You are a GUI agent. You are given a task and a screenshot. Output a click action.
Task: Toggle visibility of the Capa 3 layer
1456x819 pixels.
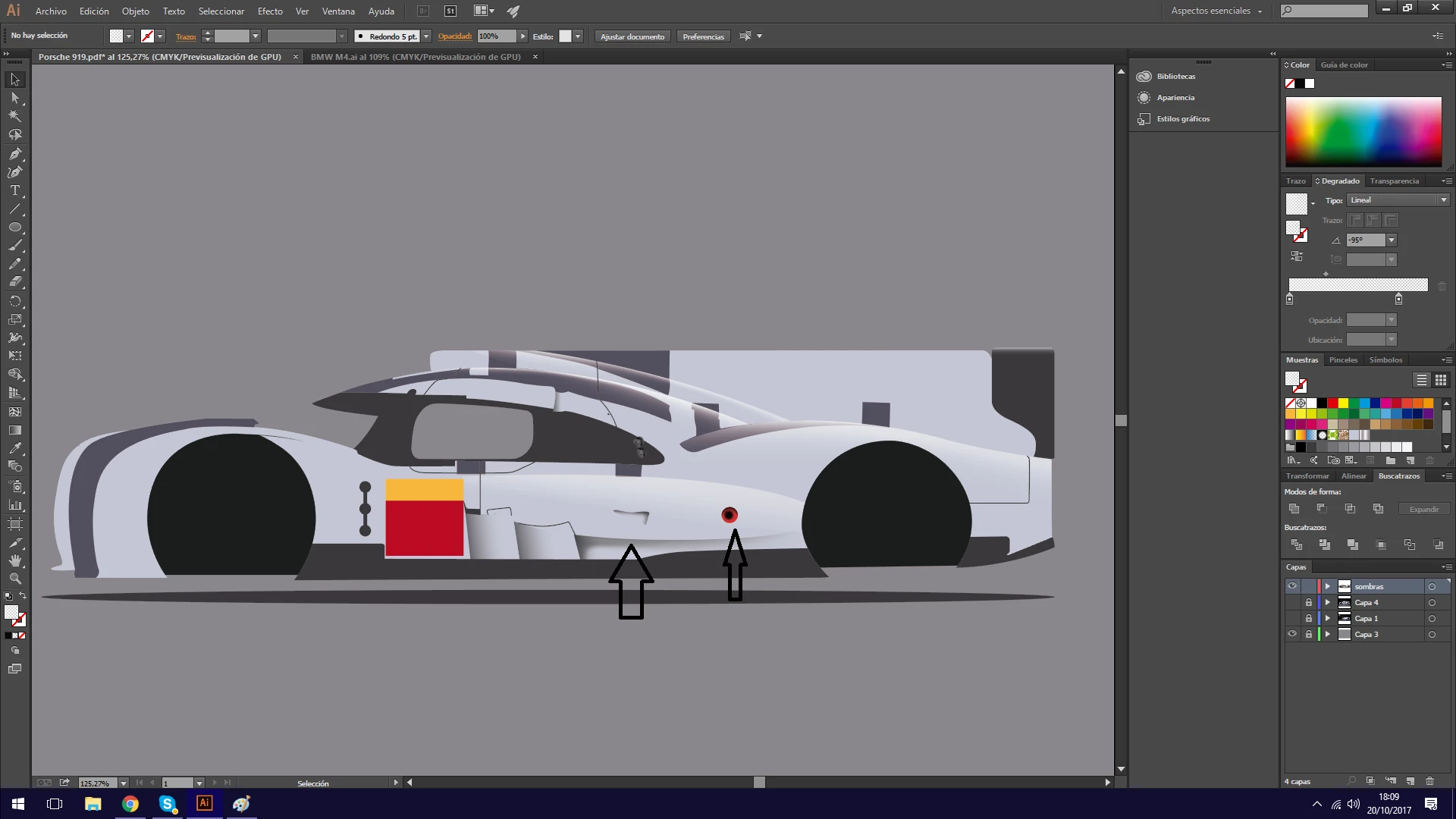[1292, 634]
